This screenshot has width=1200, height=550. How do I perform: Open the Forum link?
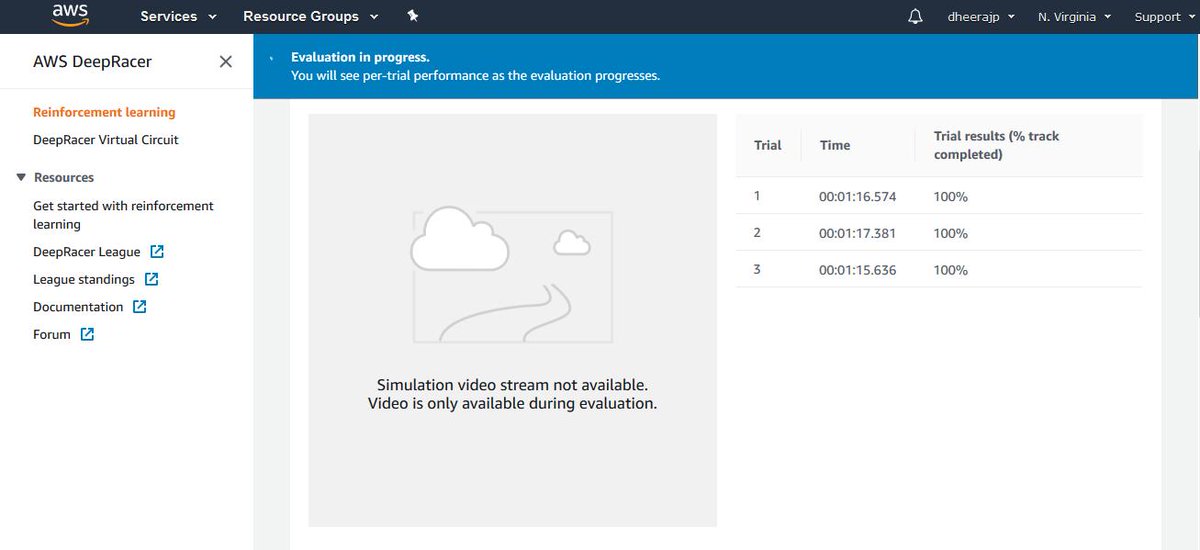[52, 335]
